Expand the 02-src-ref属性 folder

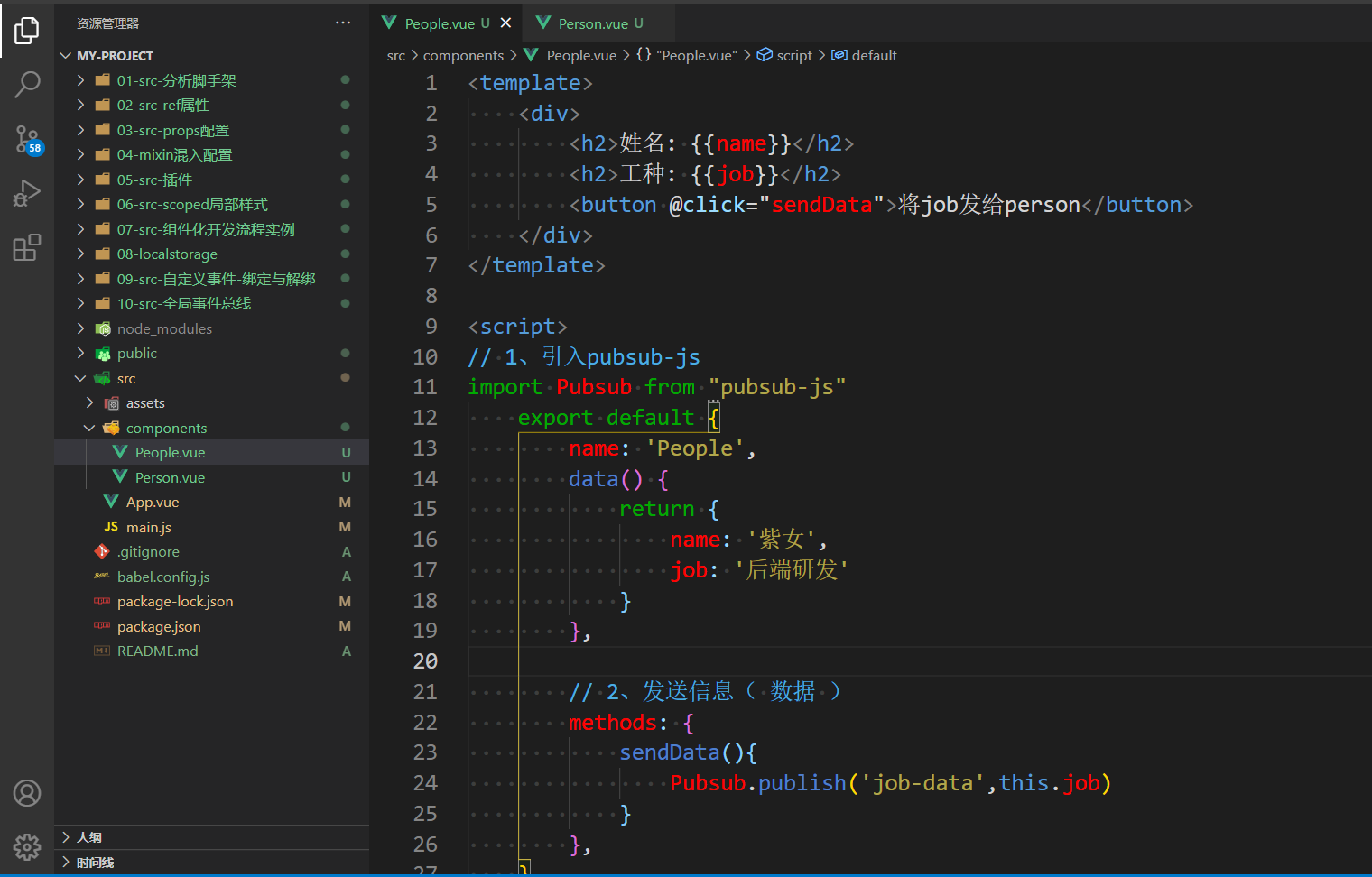(212, 106)
